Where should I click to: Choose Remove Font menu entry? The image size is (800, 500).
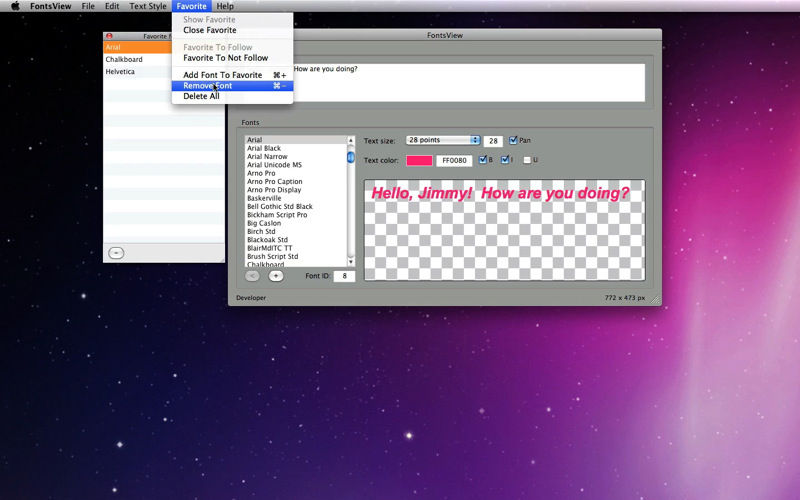tap(233, 86)
